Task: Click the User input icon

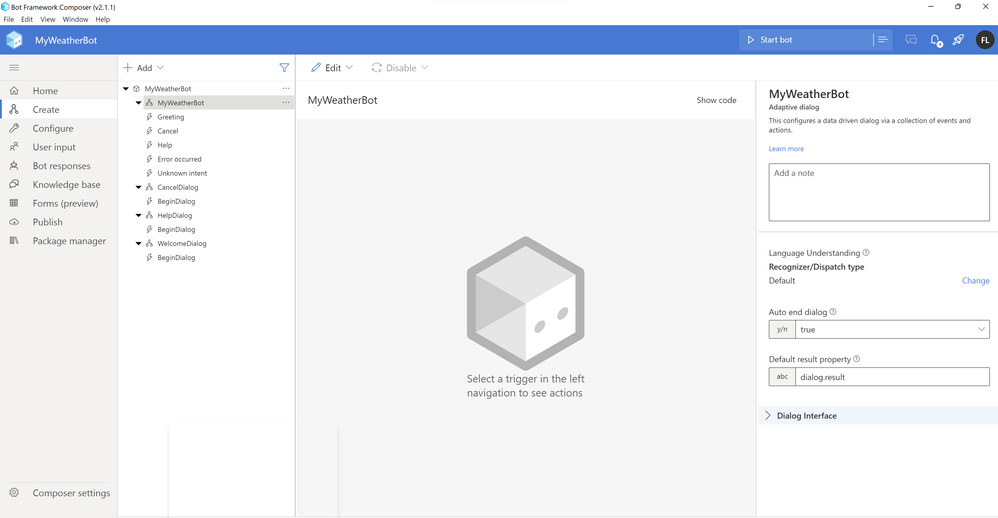Action: coord(14,147)
